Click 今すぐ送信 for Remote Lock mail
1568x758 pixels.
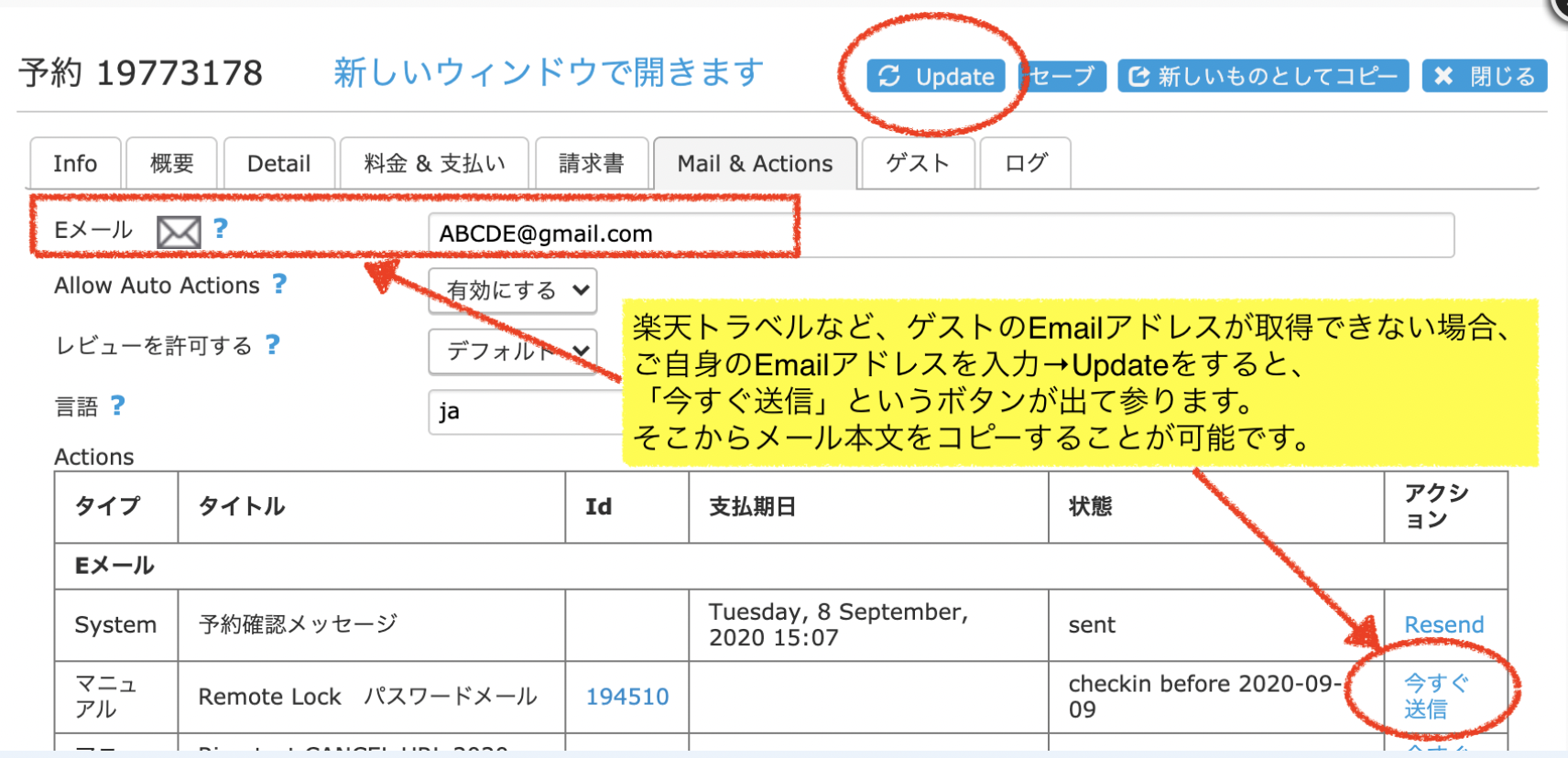(1434, 696)
